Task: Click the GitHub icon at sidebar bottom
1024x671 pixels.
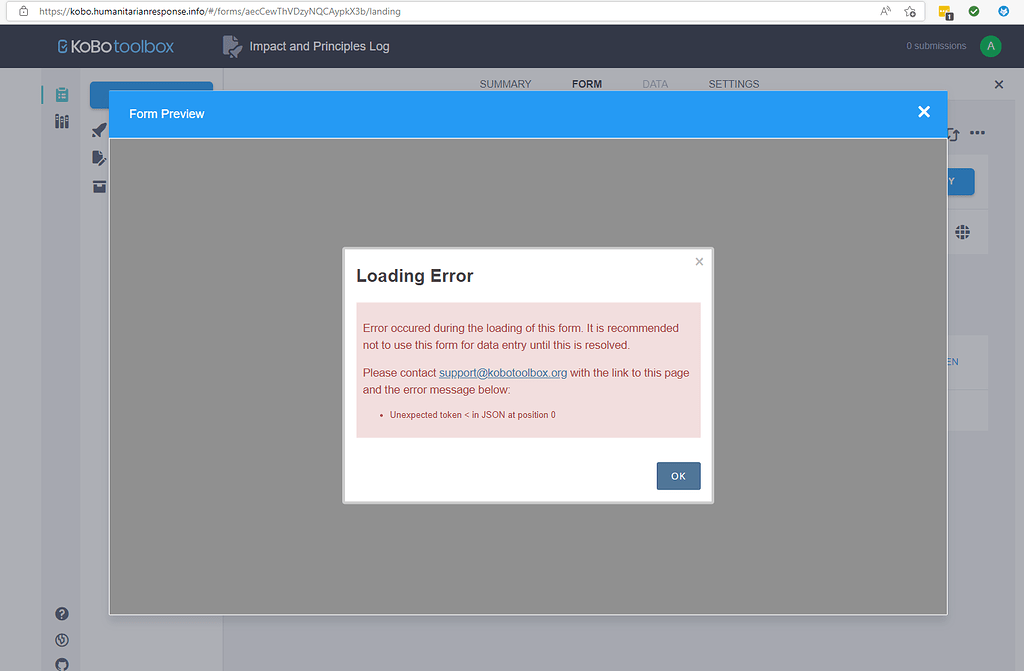Action: coord(61,663)
